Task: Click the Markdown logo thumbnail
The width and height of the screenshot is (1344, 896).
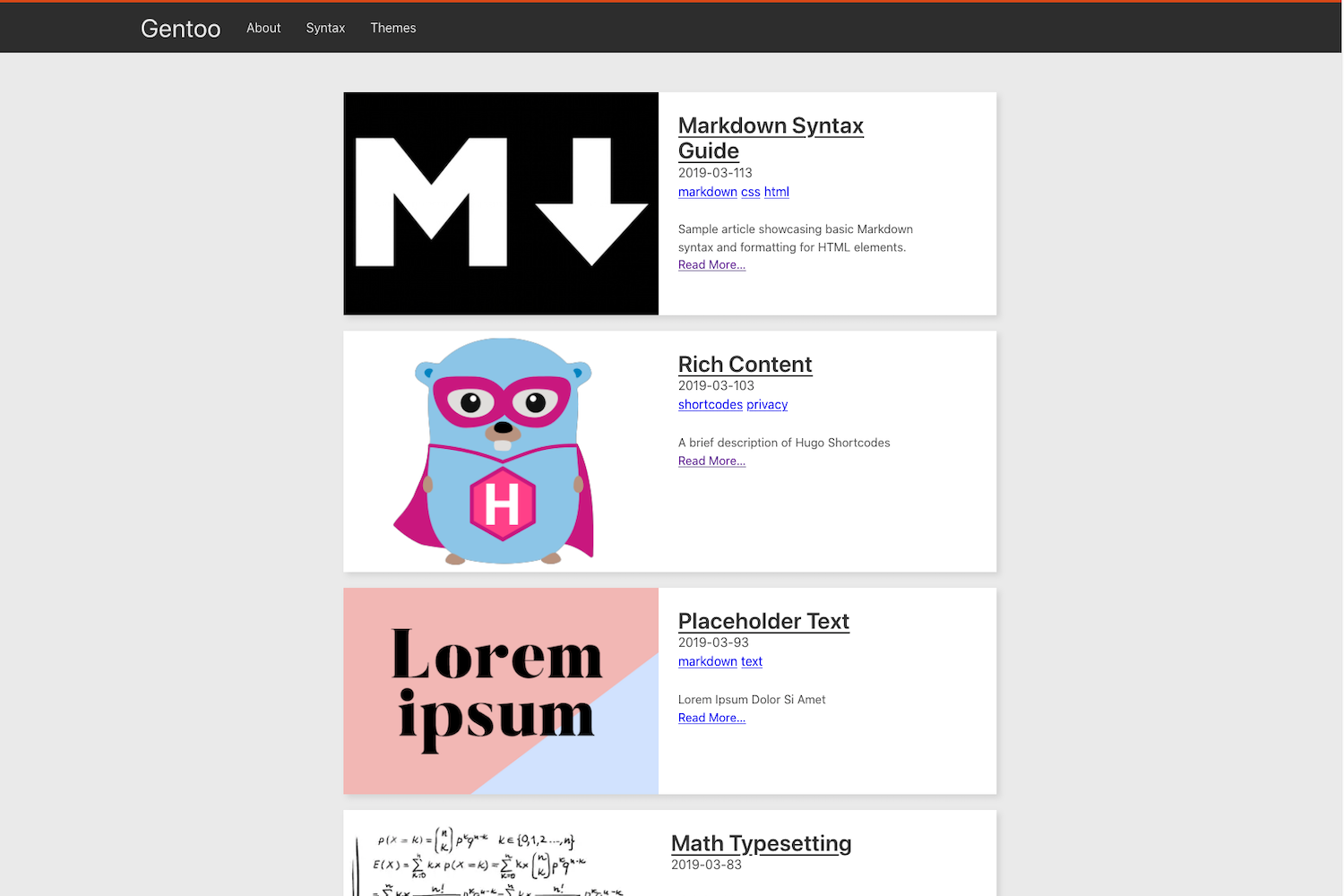Action: click(501, 203)
